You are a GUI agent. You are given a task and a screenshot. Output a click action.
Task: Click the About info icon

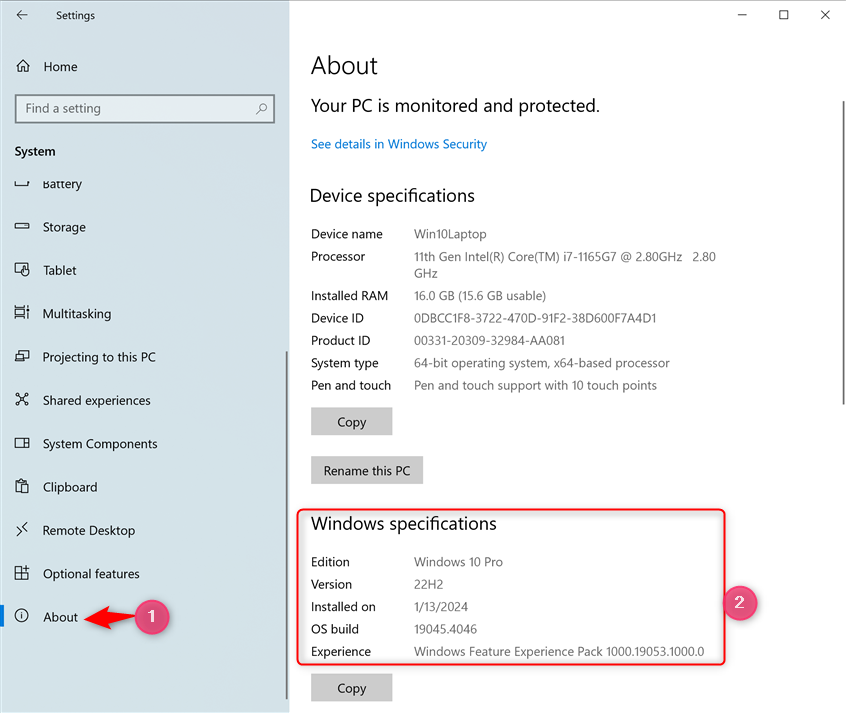pos(22,615)
